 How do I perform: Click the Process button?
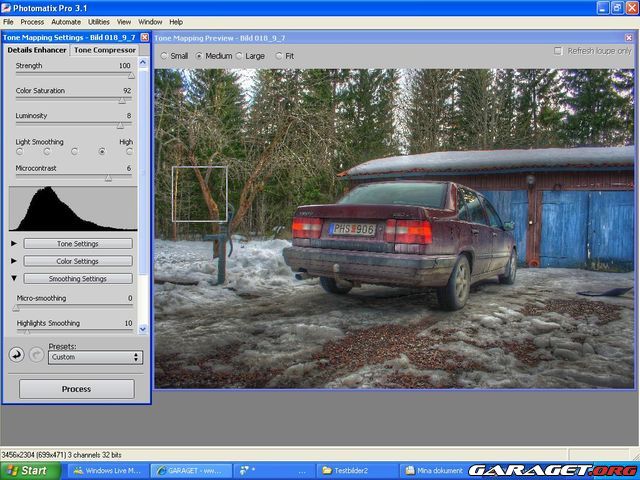(76, 389)
